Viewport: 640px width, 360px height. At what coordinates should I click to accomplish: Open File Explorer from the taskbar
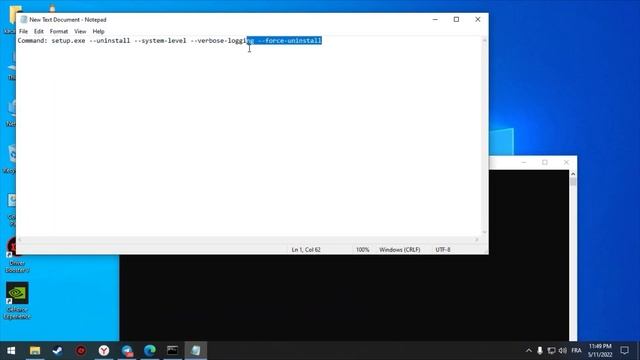tap(35, 351)
